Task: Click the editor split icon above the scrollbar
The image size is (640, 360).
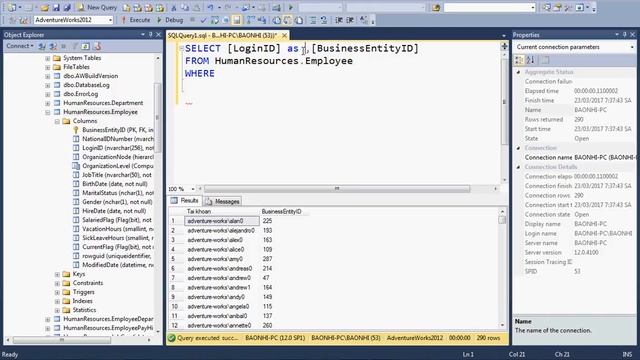Action: click(504, 46)
